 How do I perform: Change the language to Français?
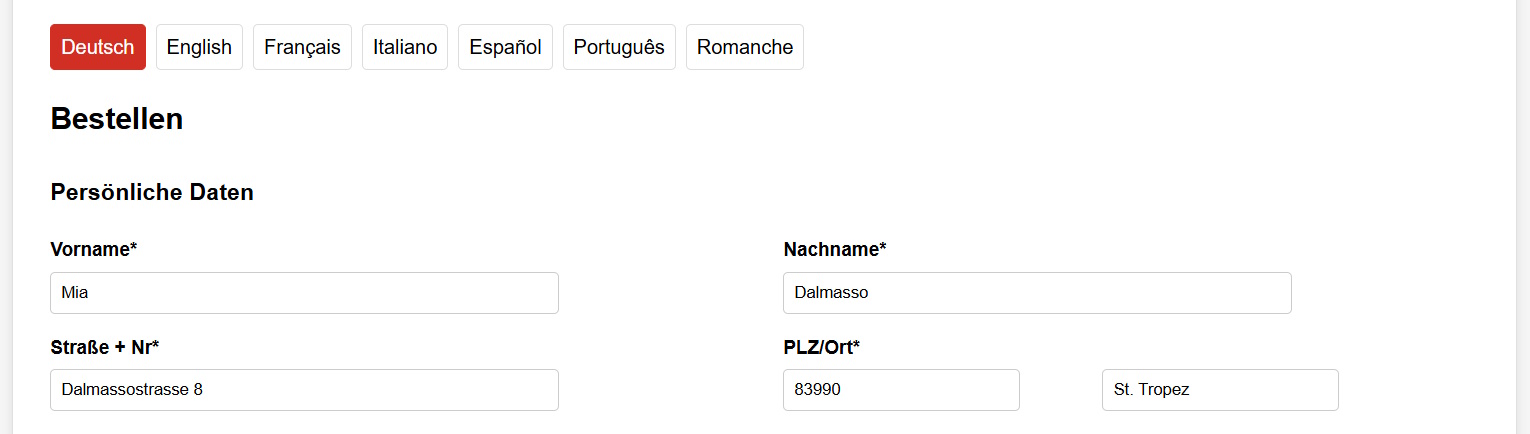pos(302,47)
